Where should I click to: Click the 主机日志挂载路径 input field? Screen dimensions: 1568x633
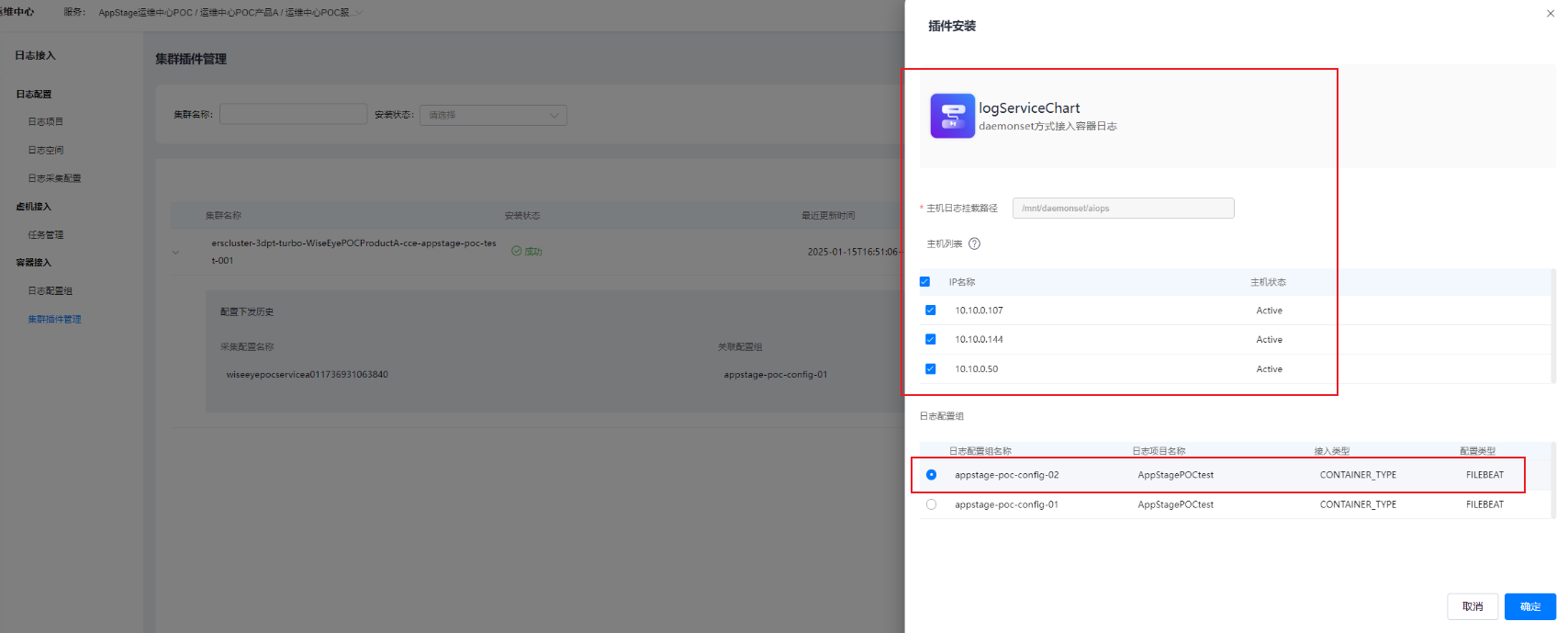(x=1122, y=209)
